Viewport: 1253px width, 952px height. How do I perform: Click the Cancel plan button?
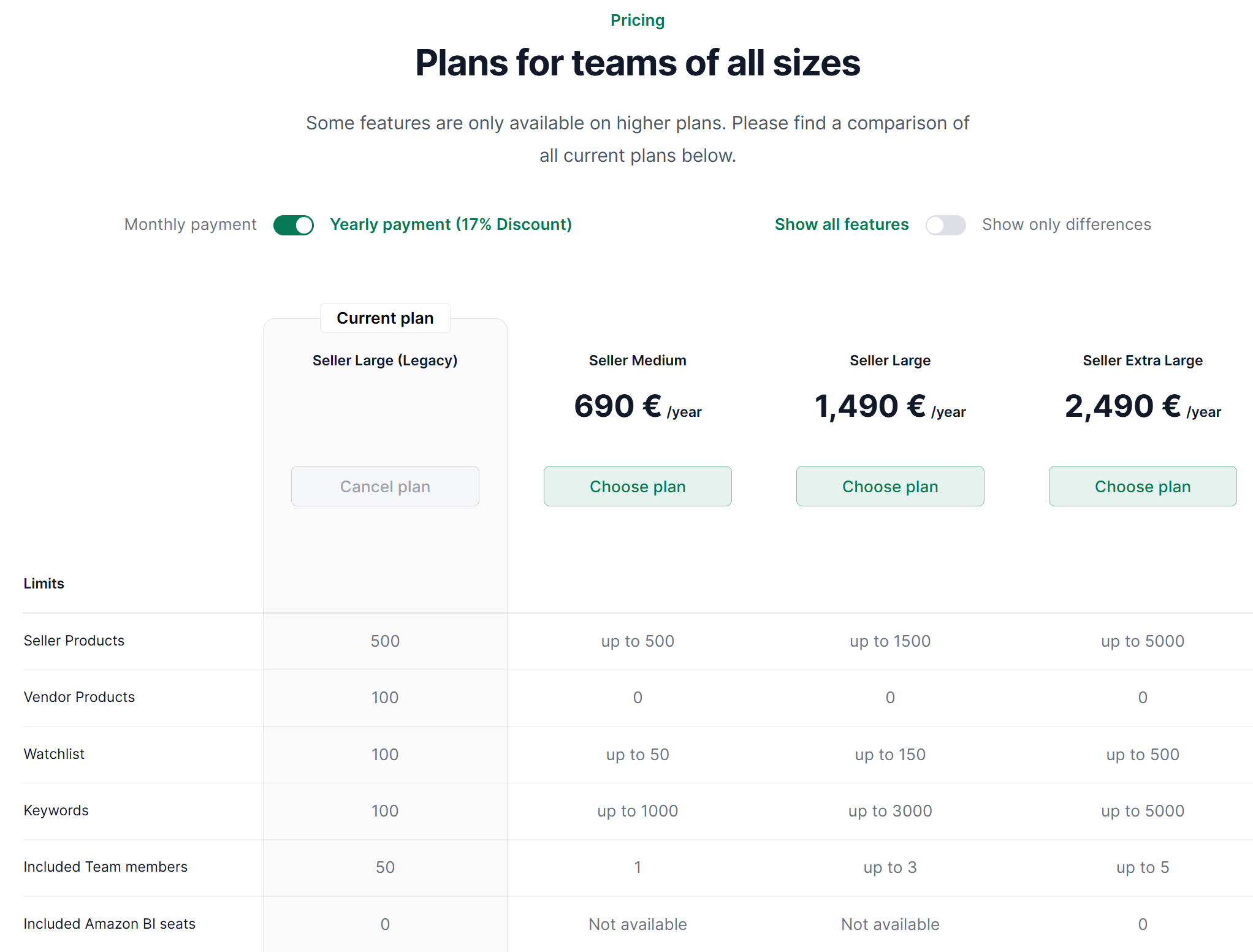click(385, 486)
